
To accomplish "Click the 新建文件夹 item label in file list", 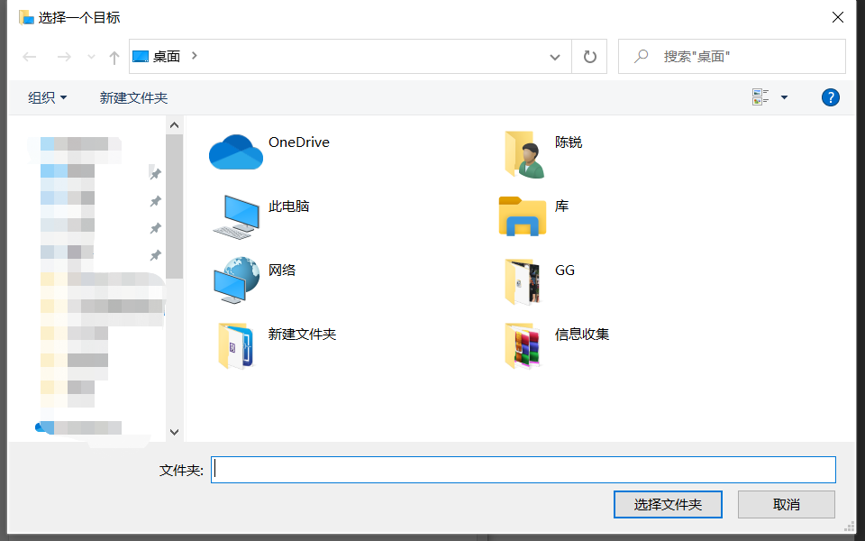I will [302, 334].
